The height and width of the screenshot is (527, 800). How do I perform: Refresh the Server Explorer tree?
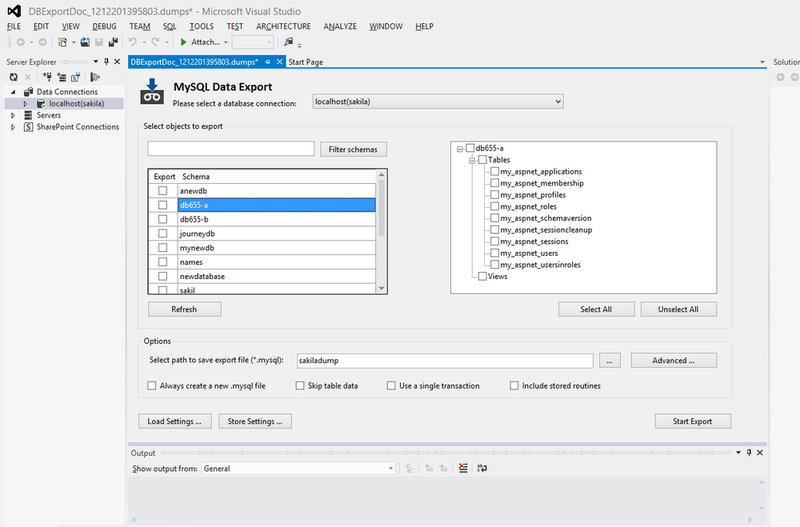point(14,77)
